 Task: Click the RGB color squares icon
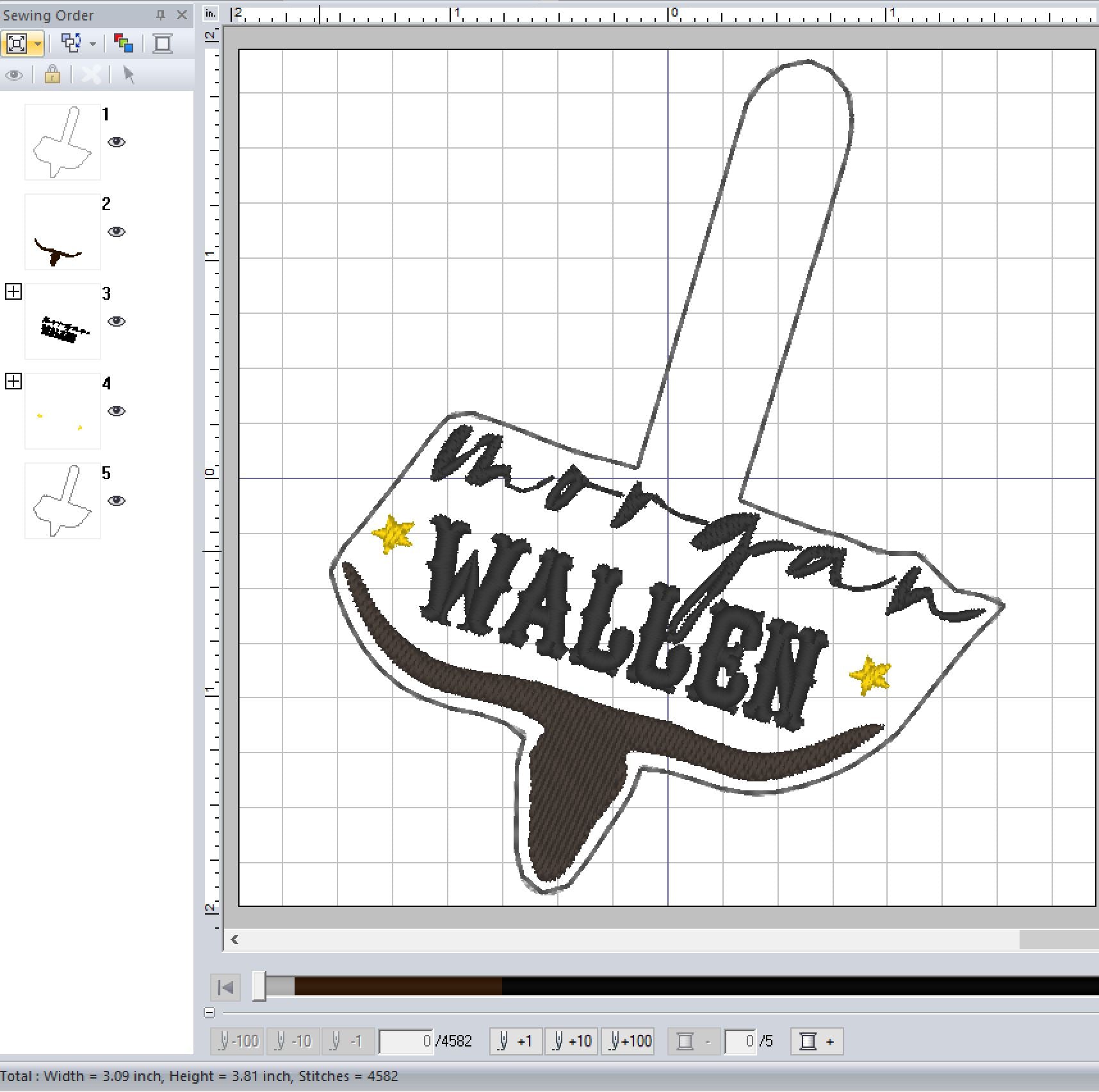click(123, 44)
